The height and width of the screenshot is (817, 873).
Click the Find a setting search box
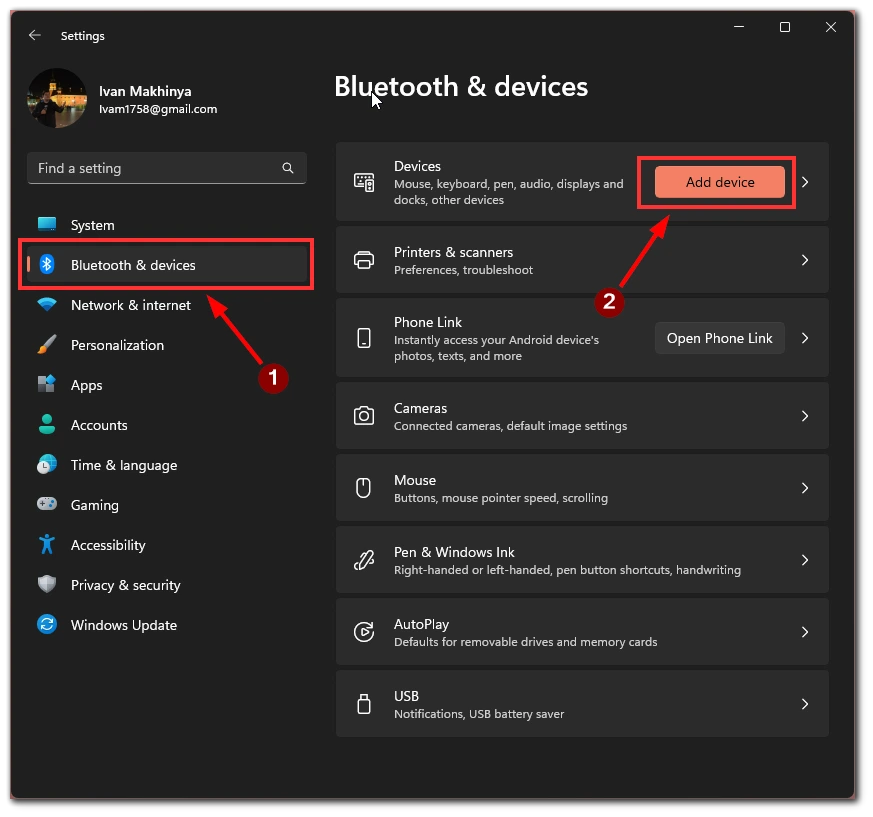click(166, 168)
